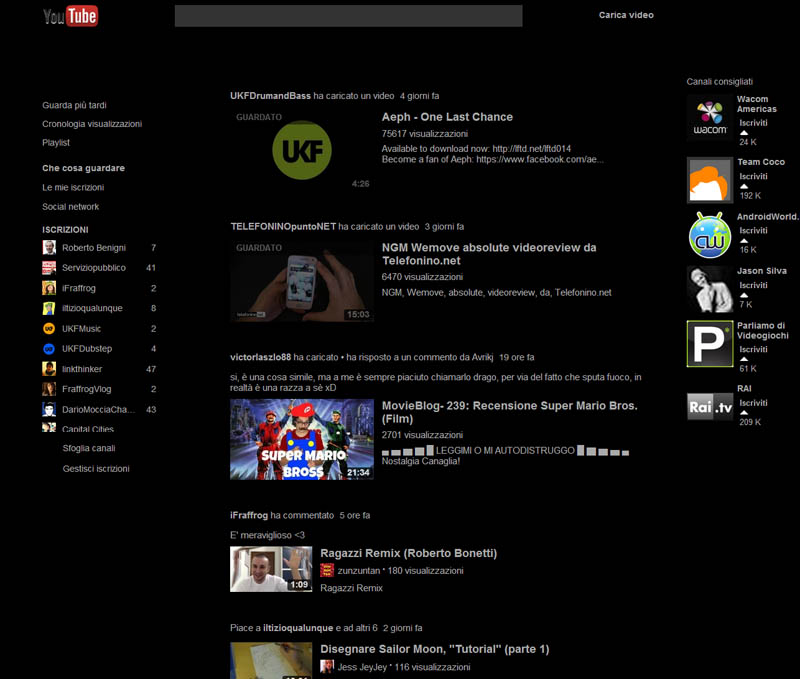
Task: Open Roberto Benigni subscription
Action: [x=94, y=248]
